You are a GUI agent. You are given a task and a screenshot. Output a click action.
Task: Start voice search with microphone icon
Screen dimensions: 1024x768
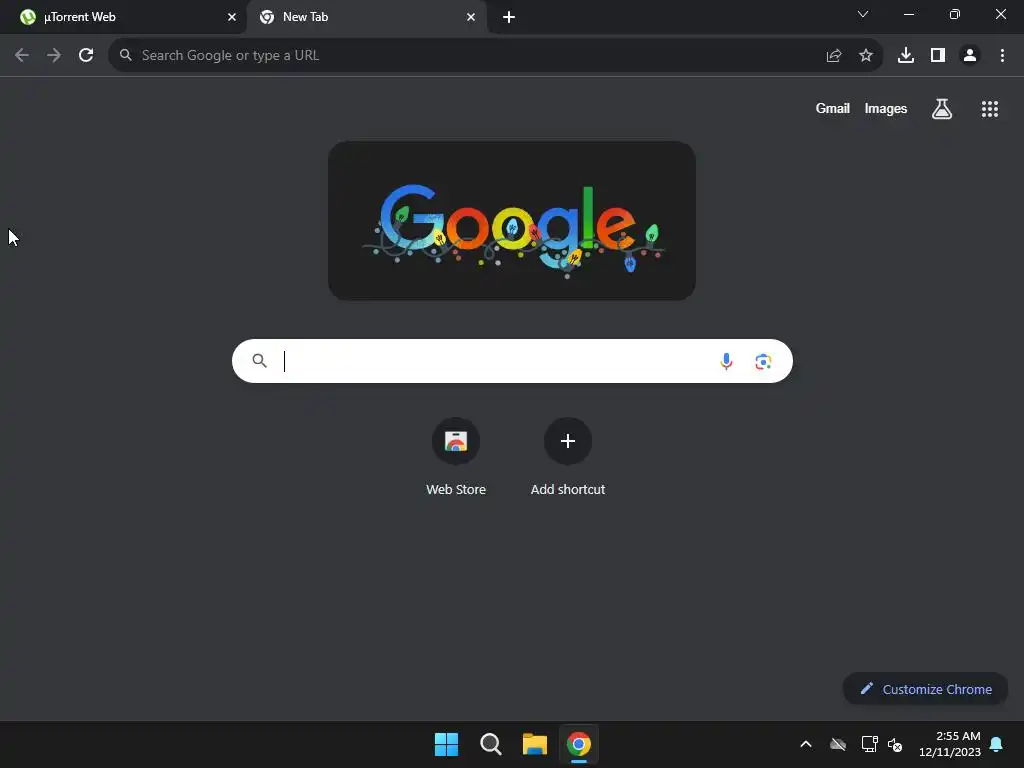click(x=726, y=361)
